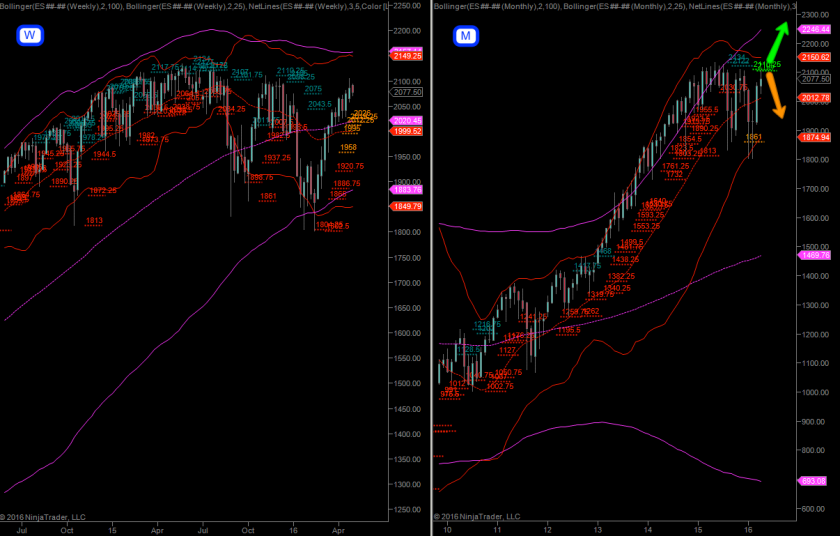This screenshot has height=536, width=840.
Task: Click the red 1438.25 net line label
Action: click(625, 260)
